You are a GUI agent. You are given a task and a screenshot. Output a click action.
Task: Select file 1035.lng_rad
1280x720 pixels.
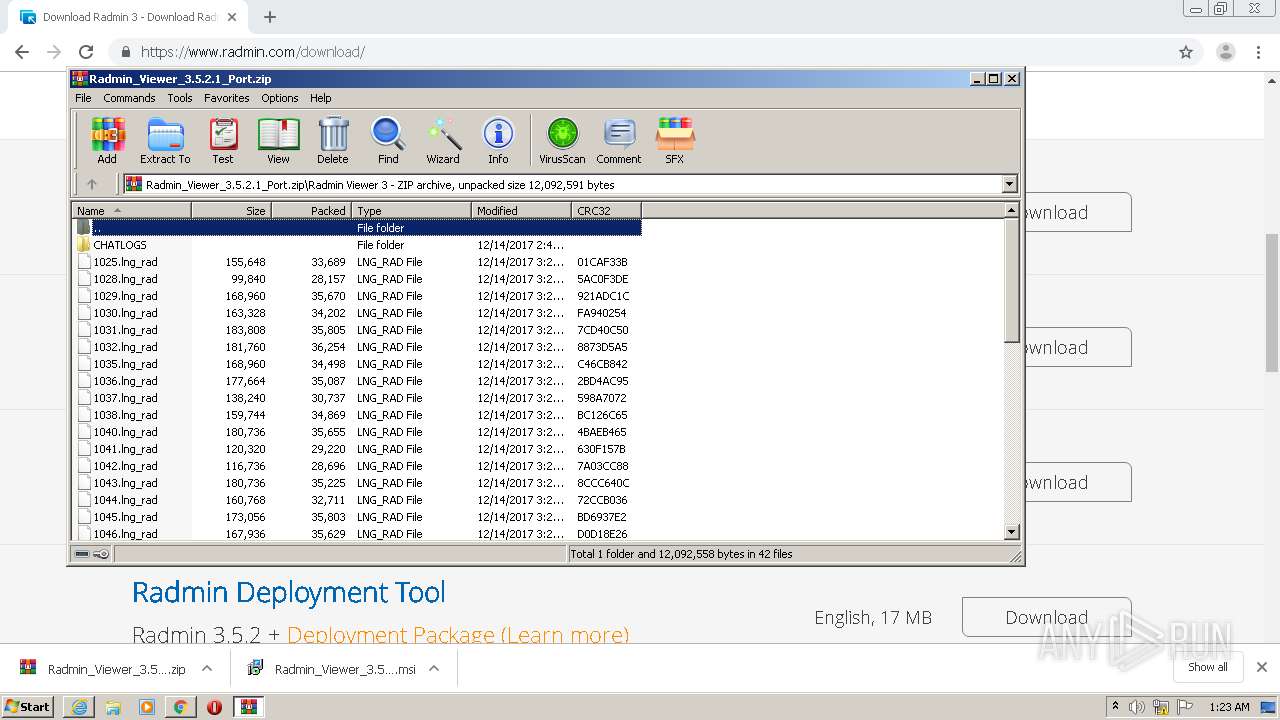(356, 364)
